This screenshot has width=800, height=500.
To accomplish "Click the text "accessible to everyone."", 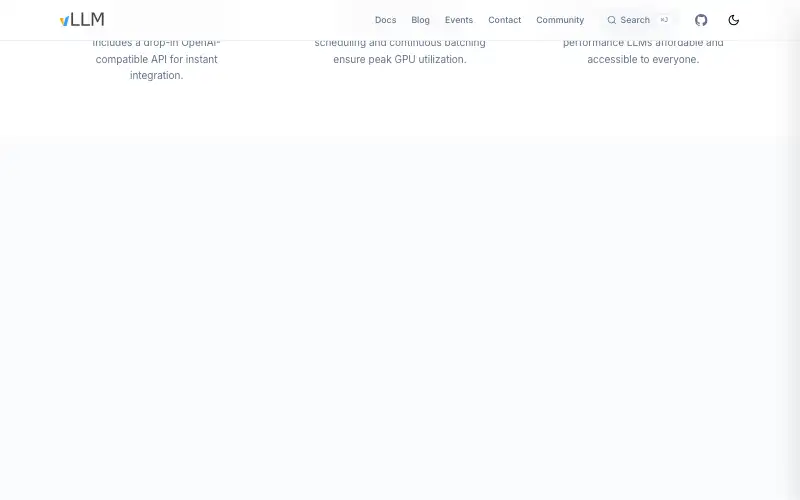I will tap(643, 59).
